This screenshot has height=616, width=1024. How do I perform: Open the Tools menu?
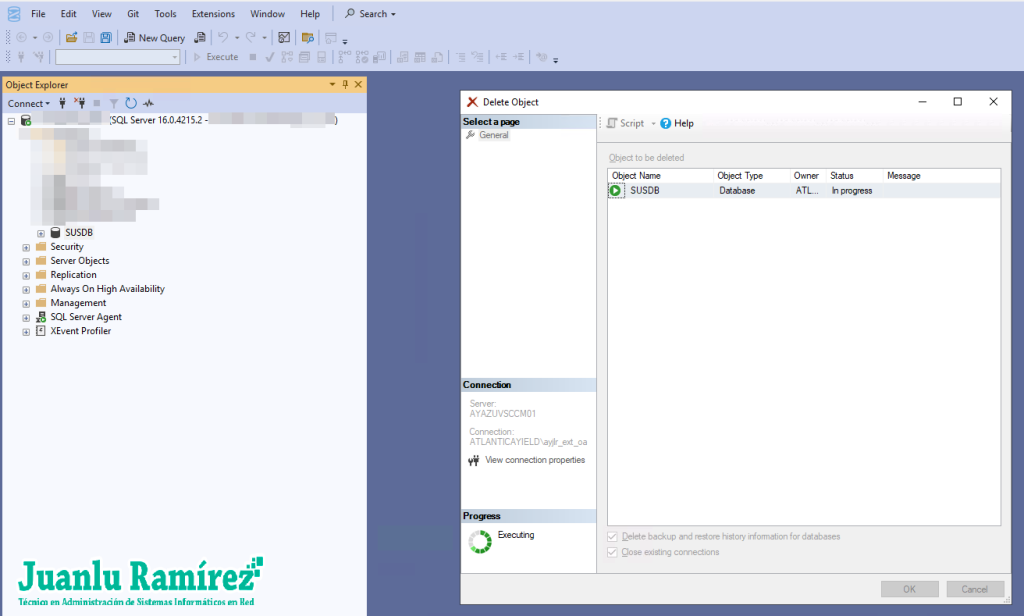coord(165,14)
